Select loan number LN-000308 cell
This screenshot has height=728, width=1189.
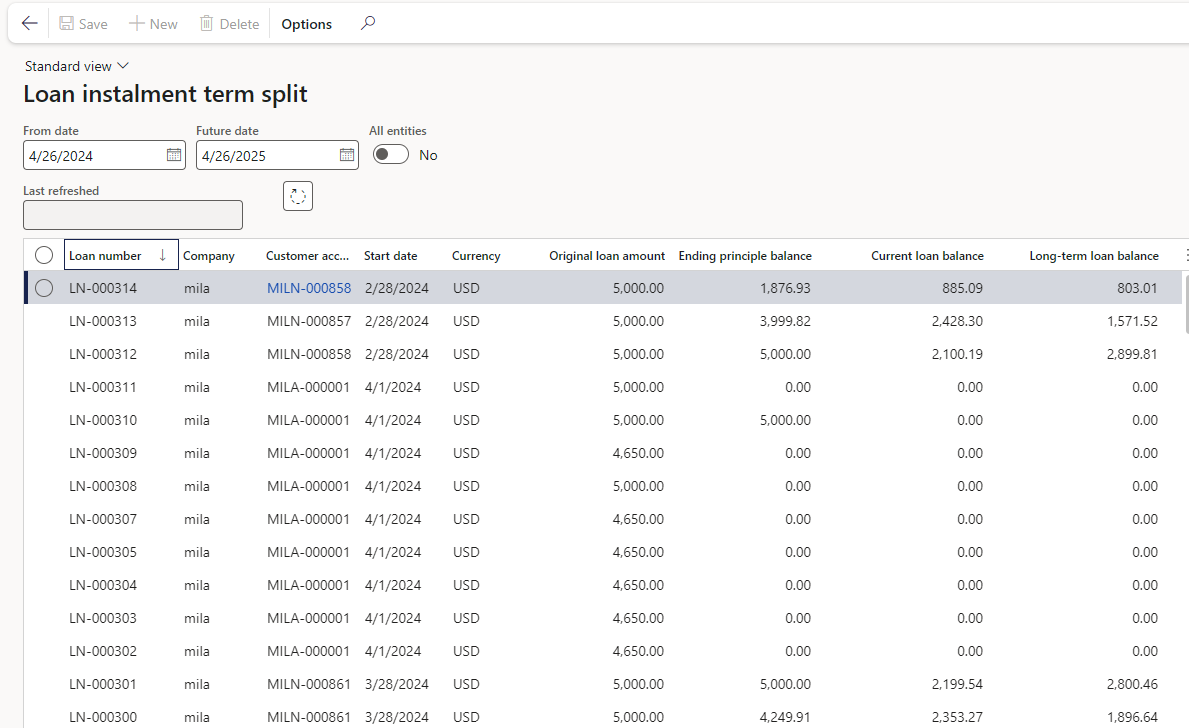[103, 486]
